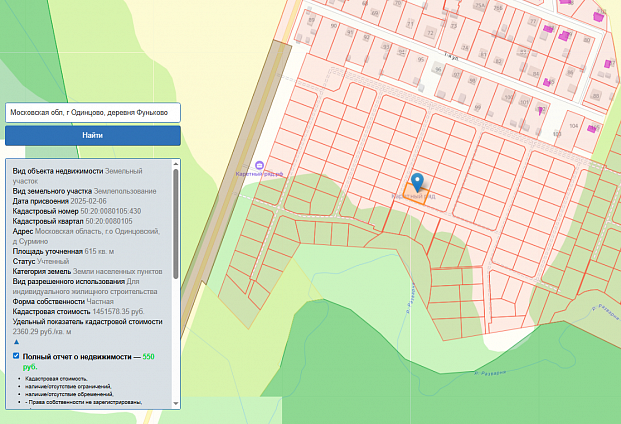Click map parcel number 93
Screen dimensions: 621x424
pyautogui.click(x=386, y=47)
